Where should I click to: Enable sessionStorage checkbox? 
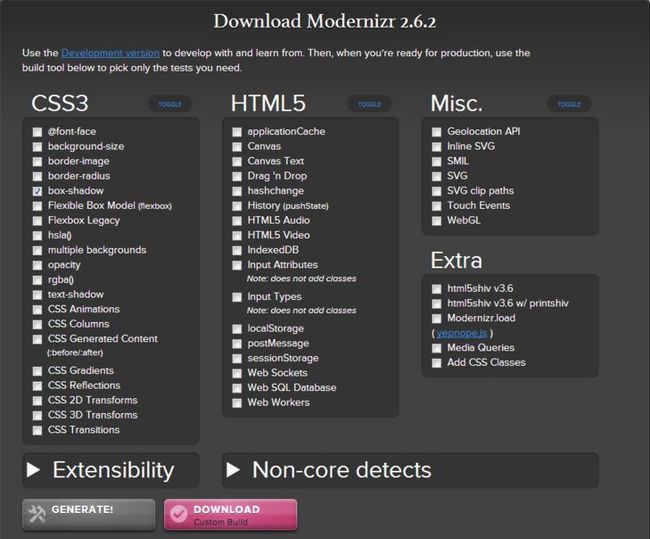pos(237,359)
